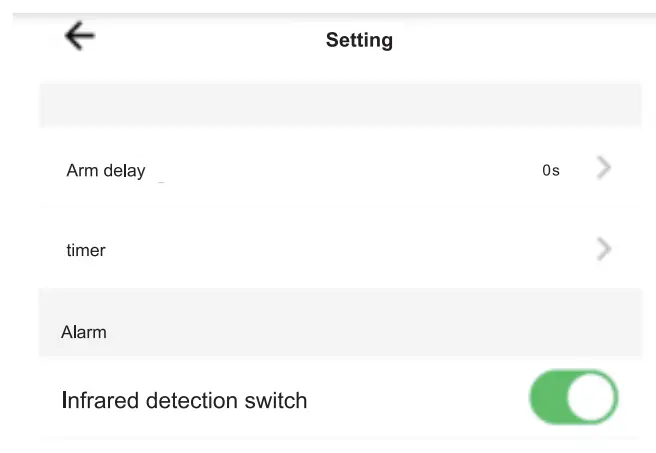Click the small gray mark beside Arm delay
Viewport: 656px width, 453px height.
coord(161,182)
